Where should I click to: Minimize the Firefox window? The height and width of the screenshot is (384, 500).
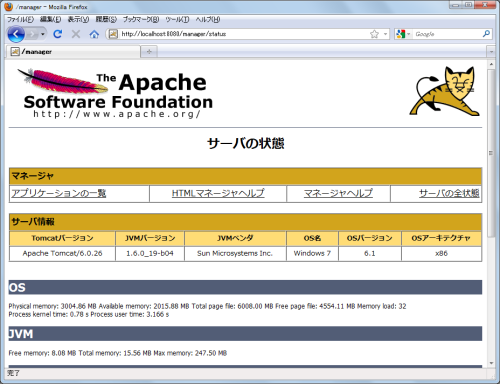click(x=456, y=5)
